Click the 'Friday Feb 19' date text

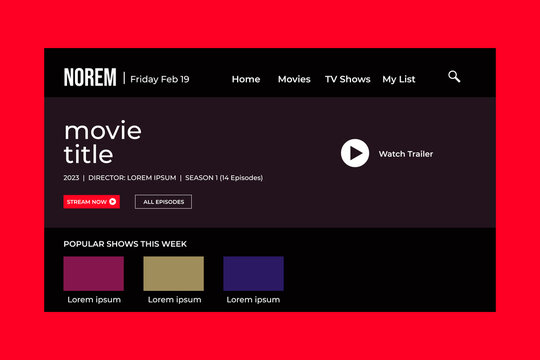(x=160, y=80)
